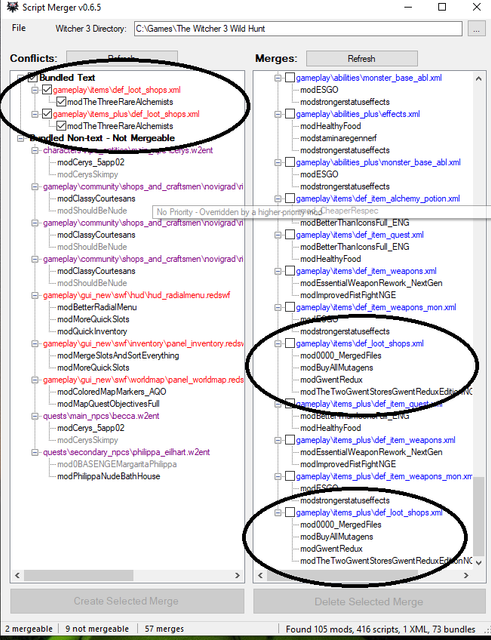This screenshot has height=640, width=491.
Task: Click the '9 not mergeable' status entry
Action: pos(97,629)
